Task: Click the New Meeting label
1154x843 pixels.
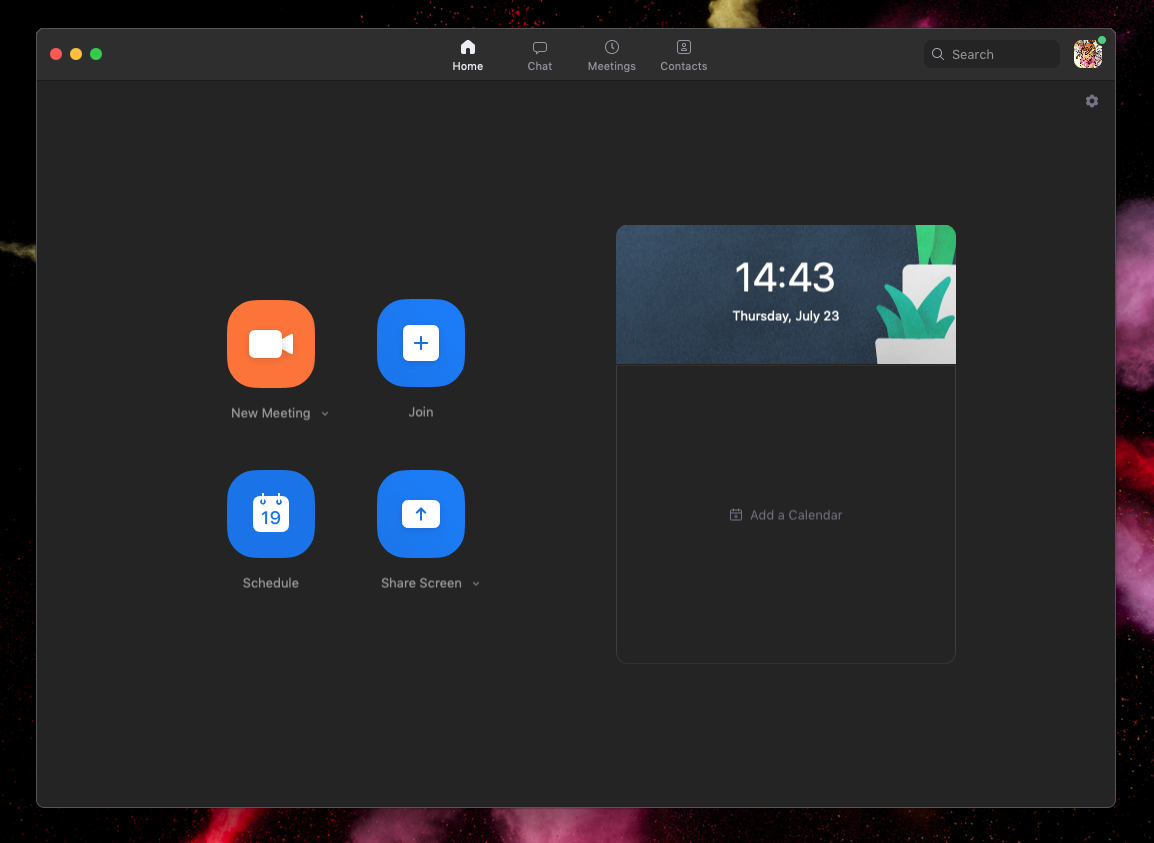Action: (271, 413)
